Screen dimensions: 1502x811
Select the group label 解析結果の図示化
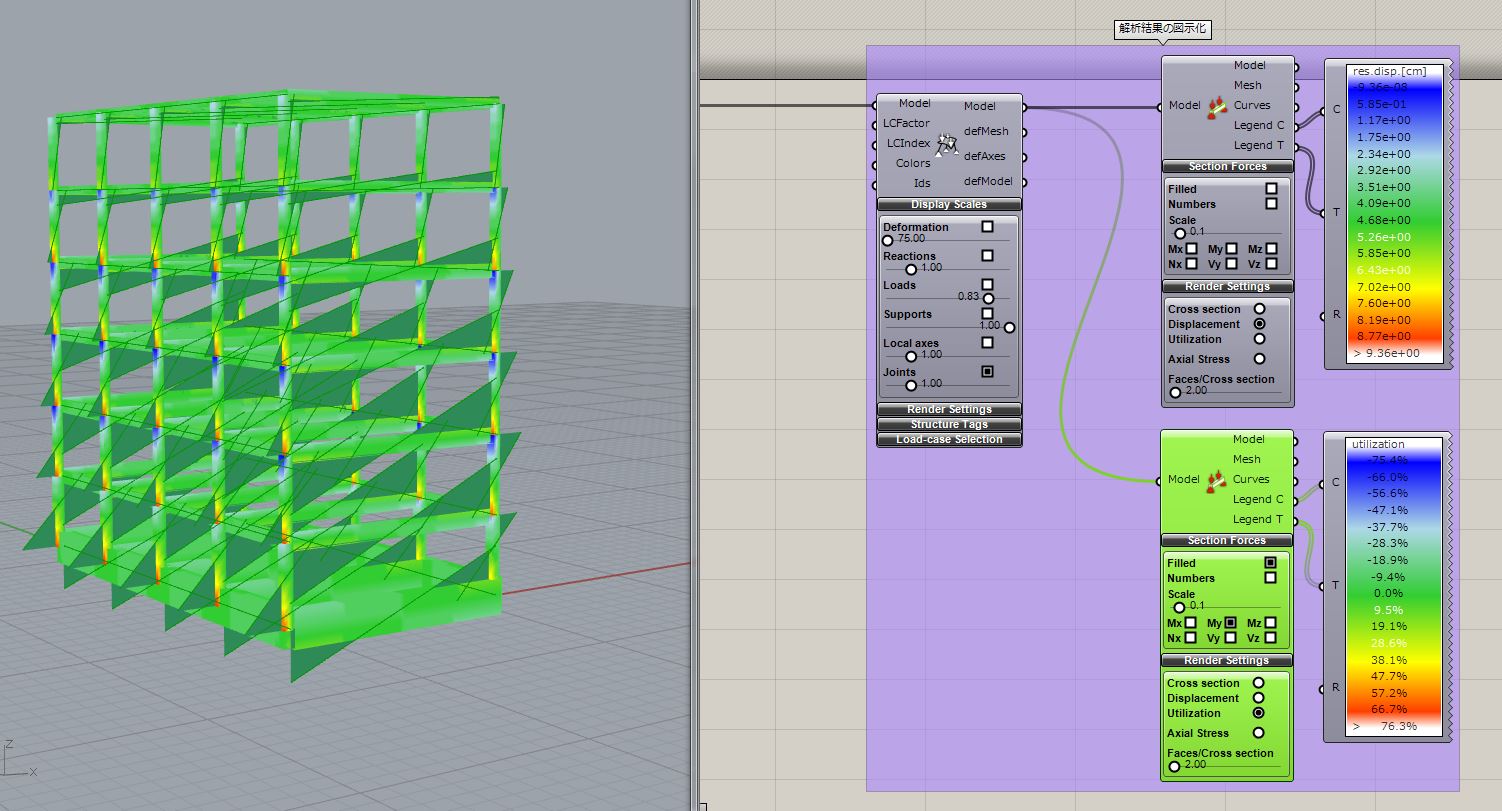tap(1163, 30)
